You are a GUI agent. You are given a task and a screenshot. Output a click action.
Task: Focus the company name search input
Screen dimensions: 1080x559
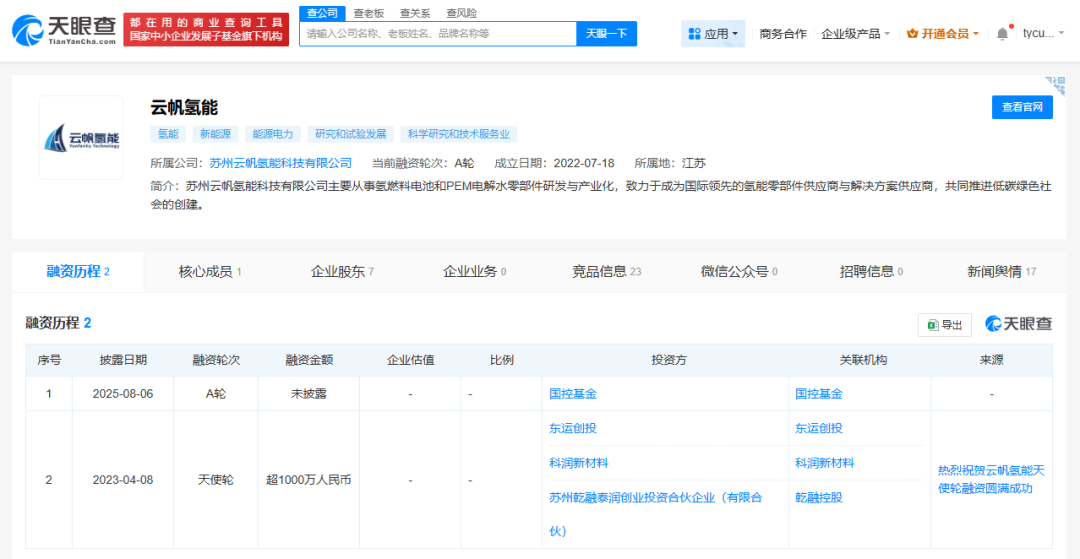(438, 33)
